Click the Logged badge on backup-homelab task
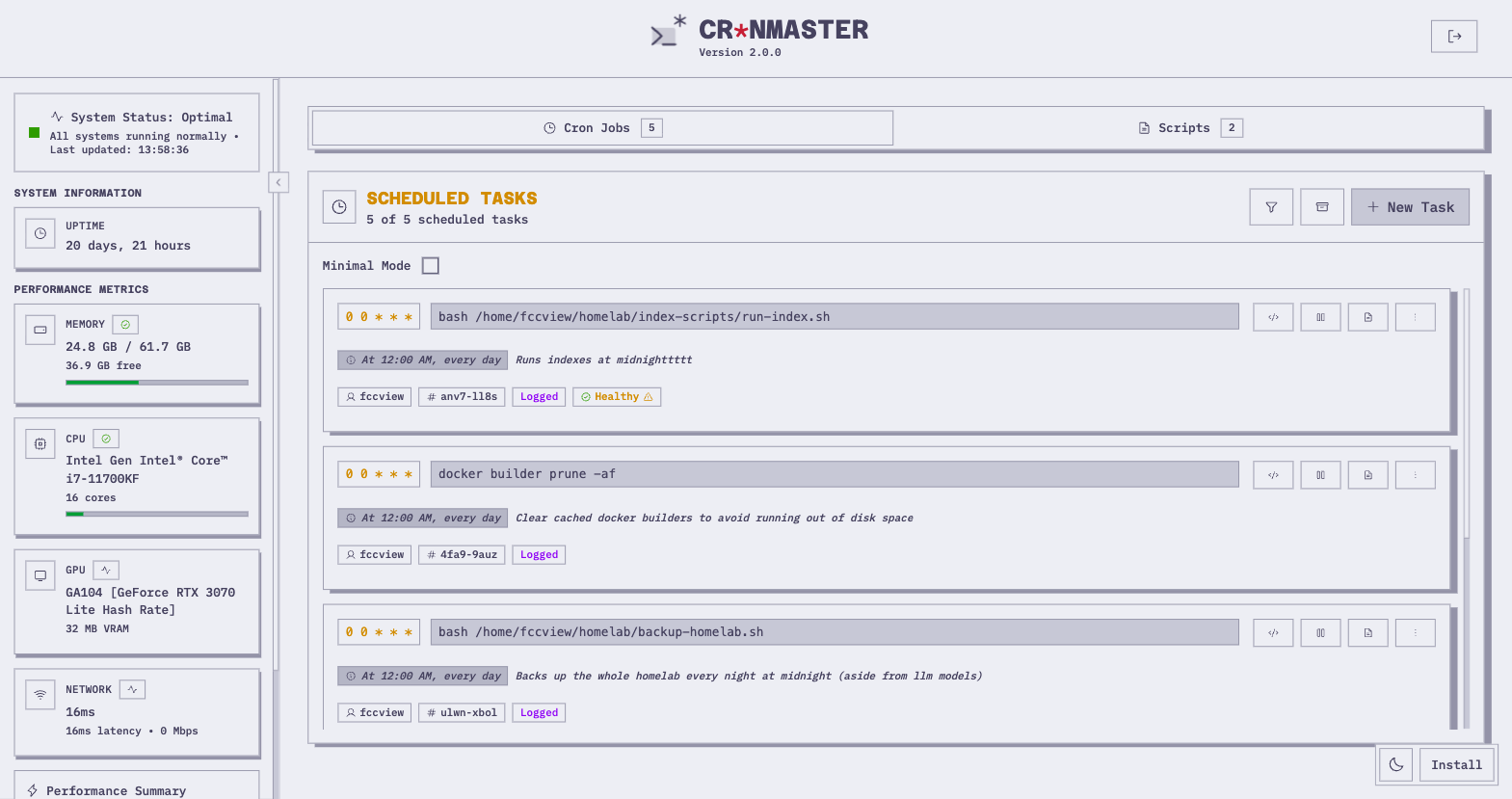Image resolution: width=1512 pixels, height=799 pixels. (x=539, y=713)
